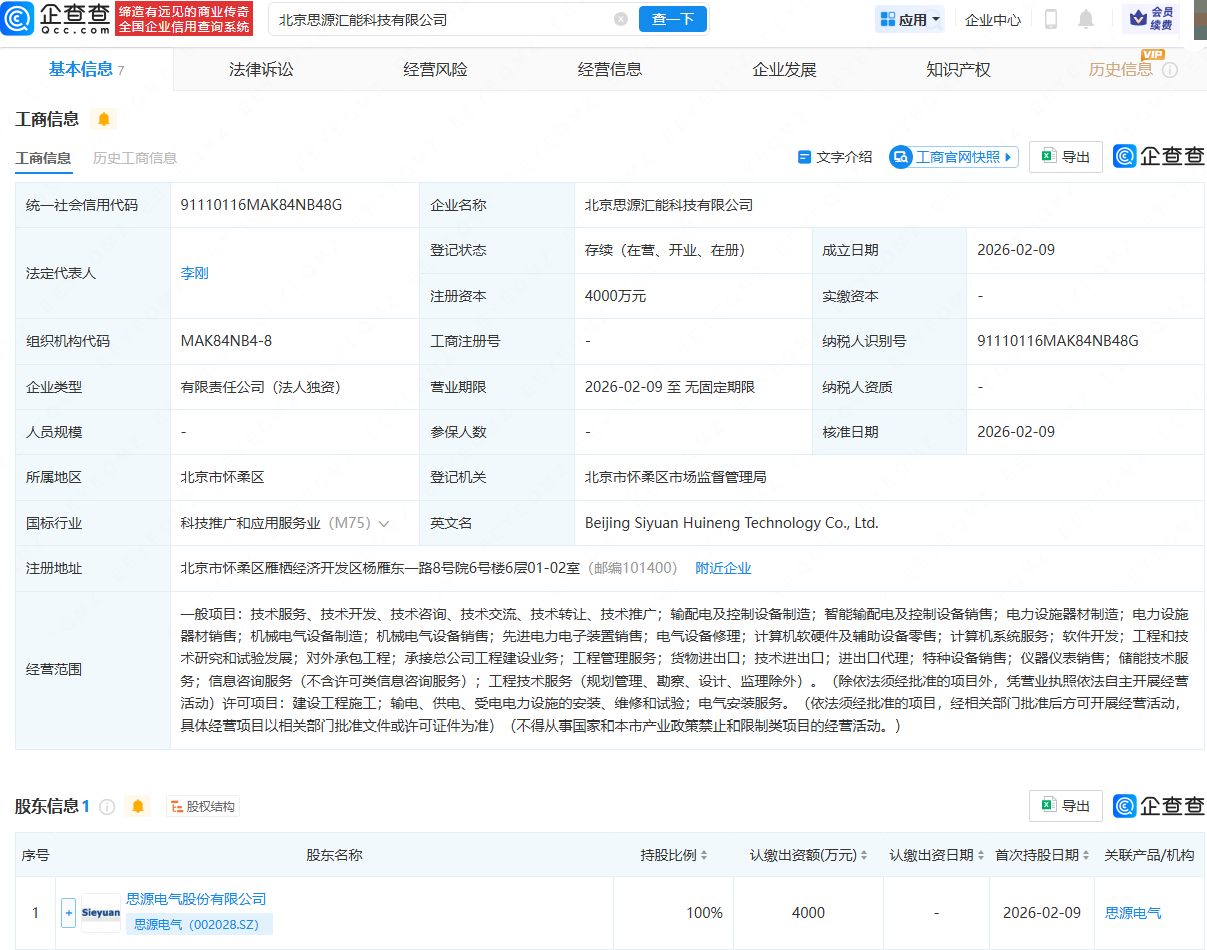Image resolution: width=1207 pixels, height=950 pixels.
Task: Clear search box with × icon
Action: point(620,19)
